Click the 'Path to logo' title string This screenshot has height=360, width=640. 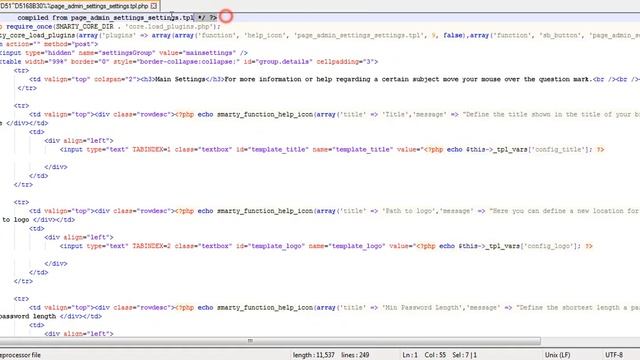(408, 211)
